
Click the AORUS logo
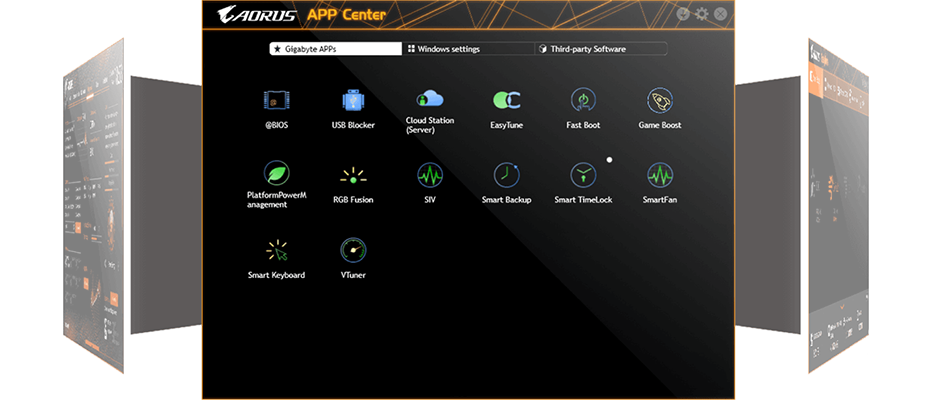click(256, 14)
